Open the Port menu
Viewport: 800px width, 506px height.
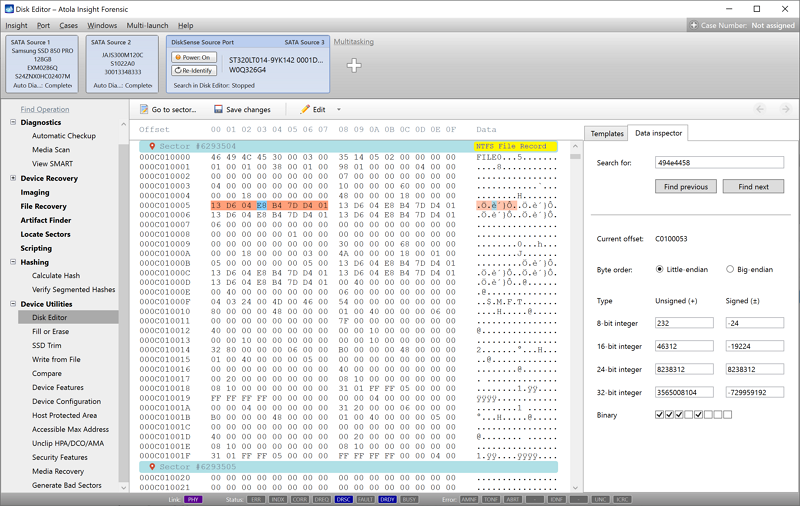(x=43, y=26)
